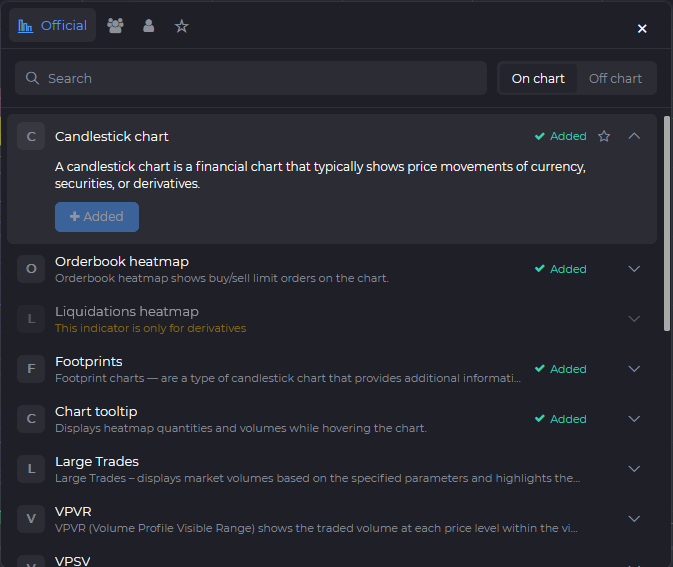Switch to the Off chart filter

click(615, 78)
